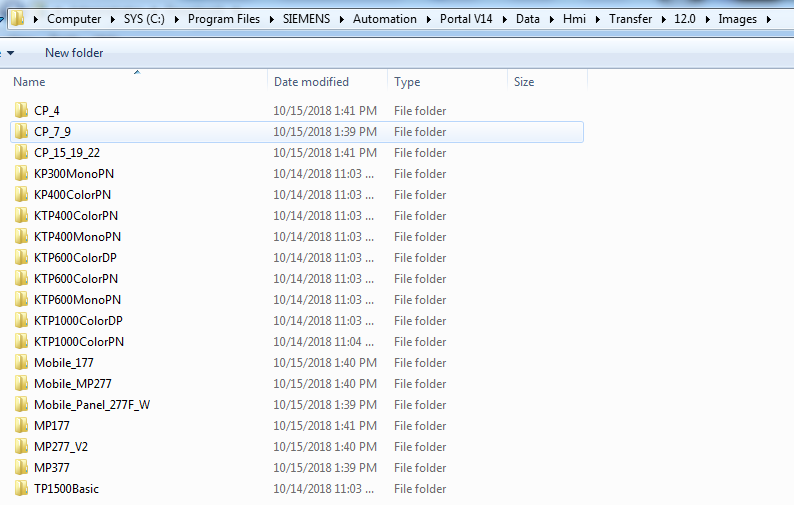This screenshot has width=794, height=505.
Task: Click the MP377 folder icon
Action: (21, 468)
